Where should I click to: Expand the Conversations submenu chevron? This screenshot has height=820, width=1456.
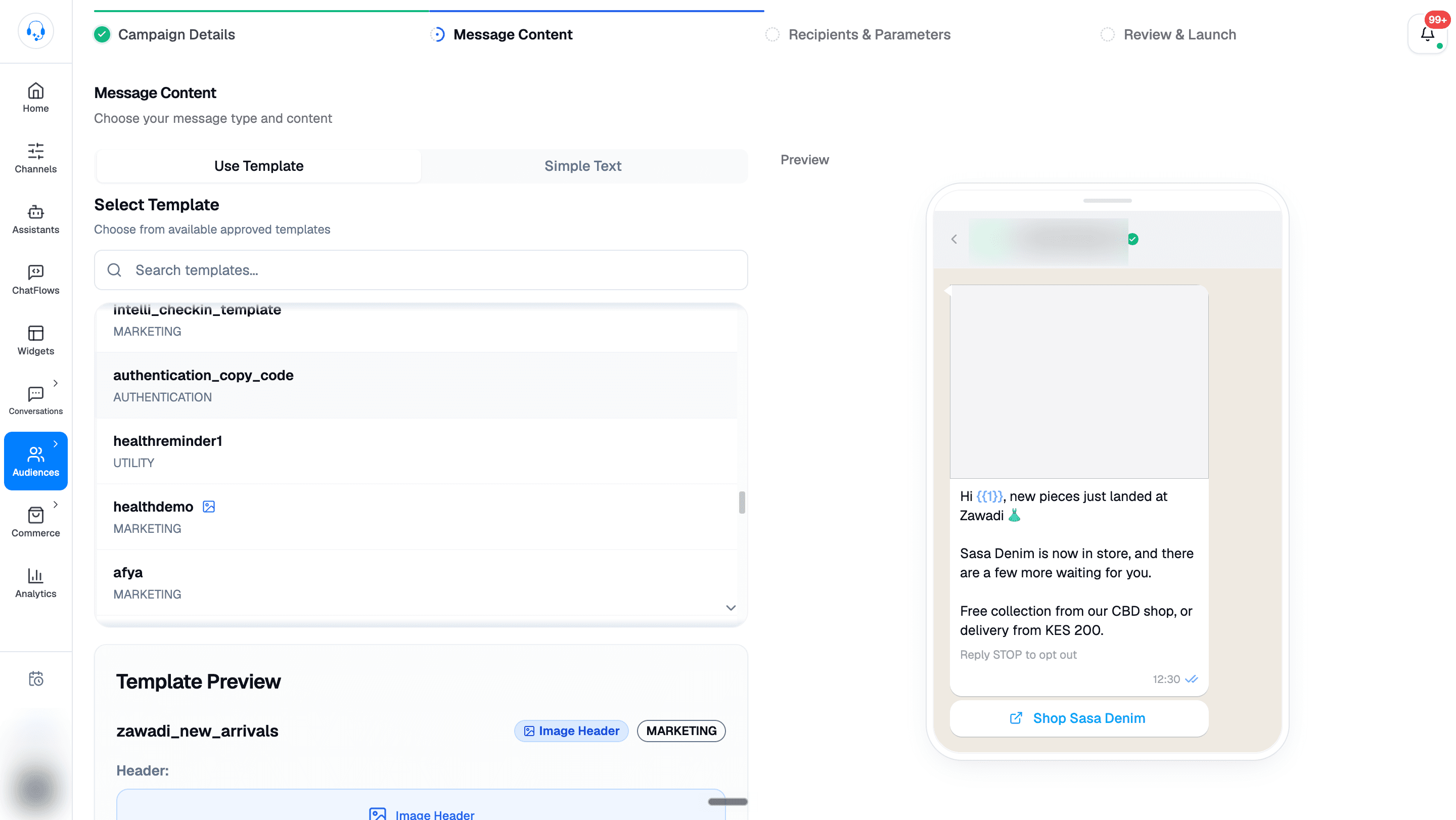point(56,383)
